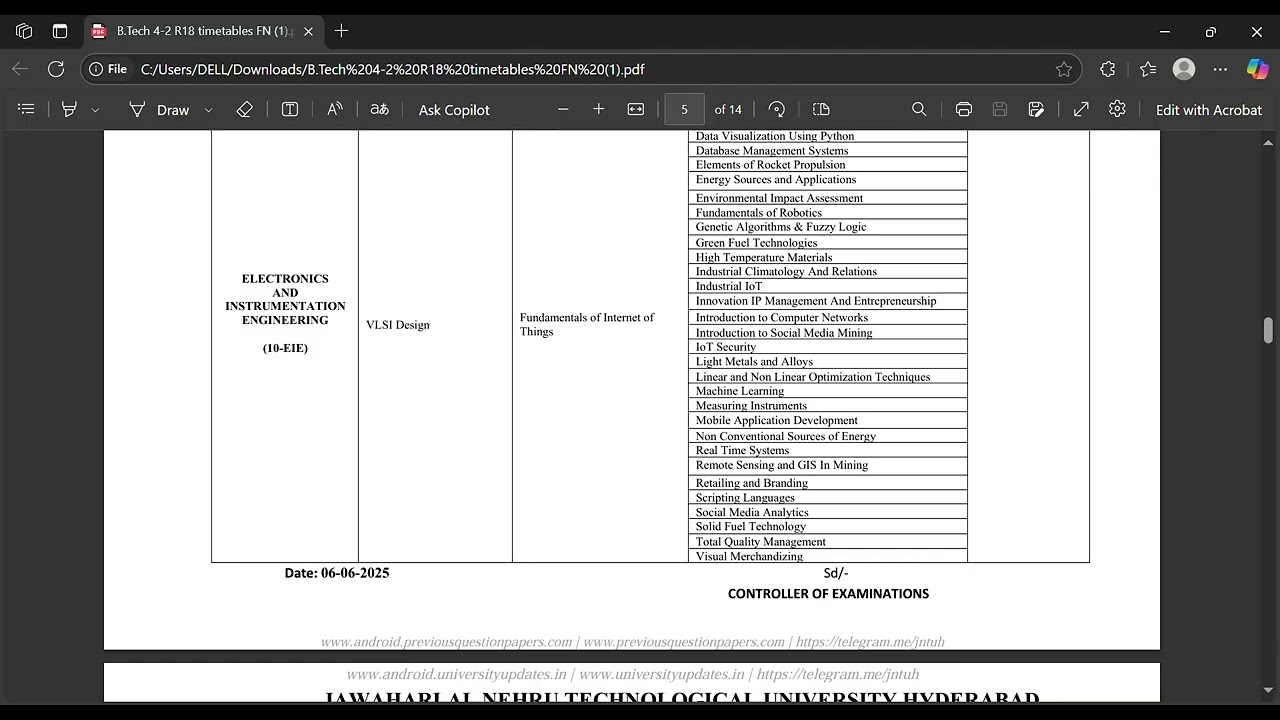Add this page to favorites star

coord(1064,69)
